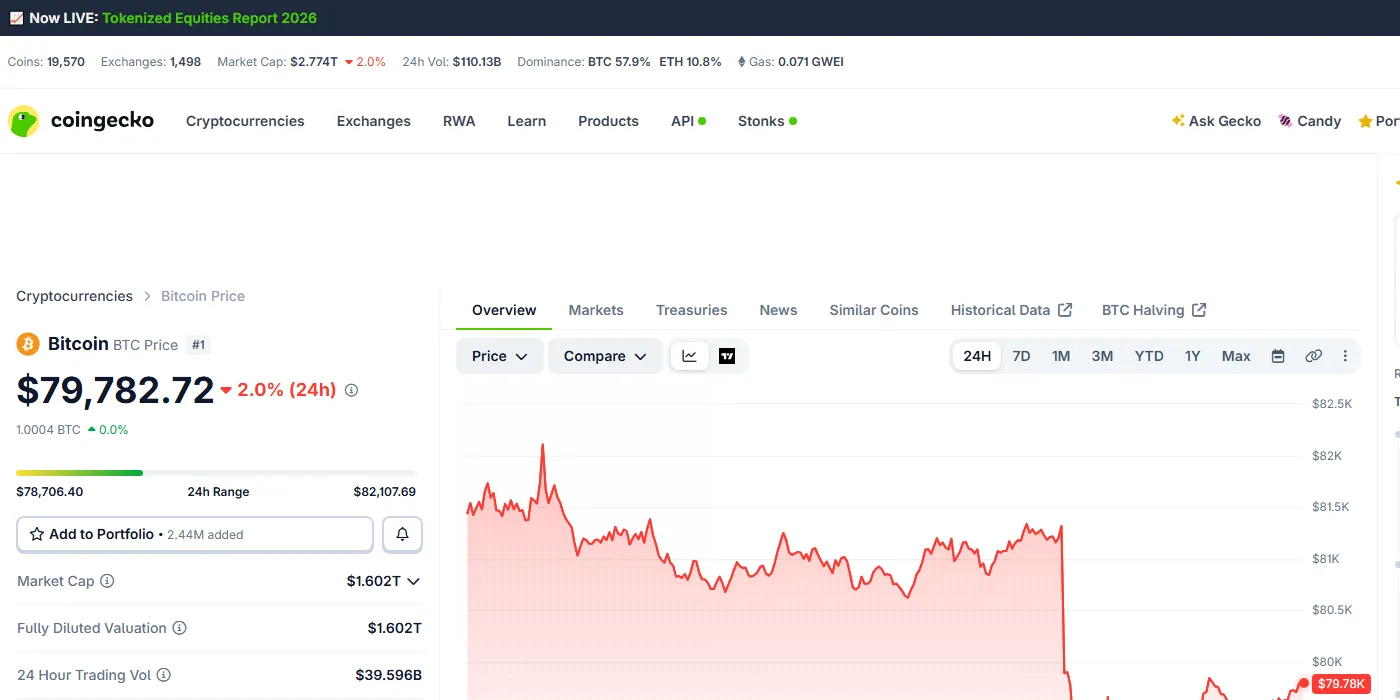This screenshot has height=700, width=1400.
Task: Click the $82,107.69 range high value
Action: click(x=384, y=492)
